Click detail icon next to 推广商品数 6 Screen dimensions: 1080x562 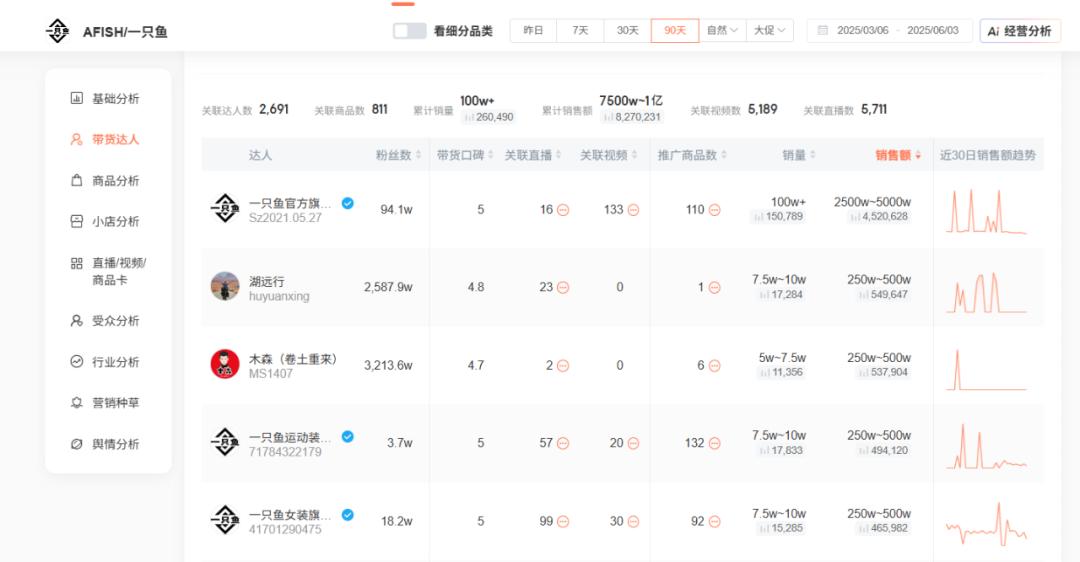point(714,366)
